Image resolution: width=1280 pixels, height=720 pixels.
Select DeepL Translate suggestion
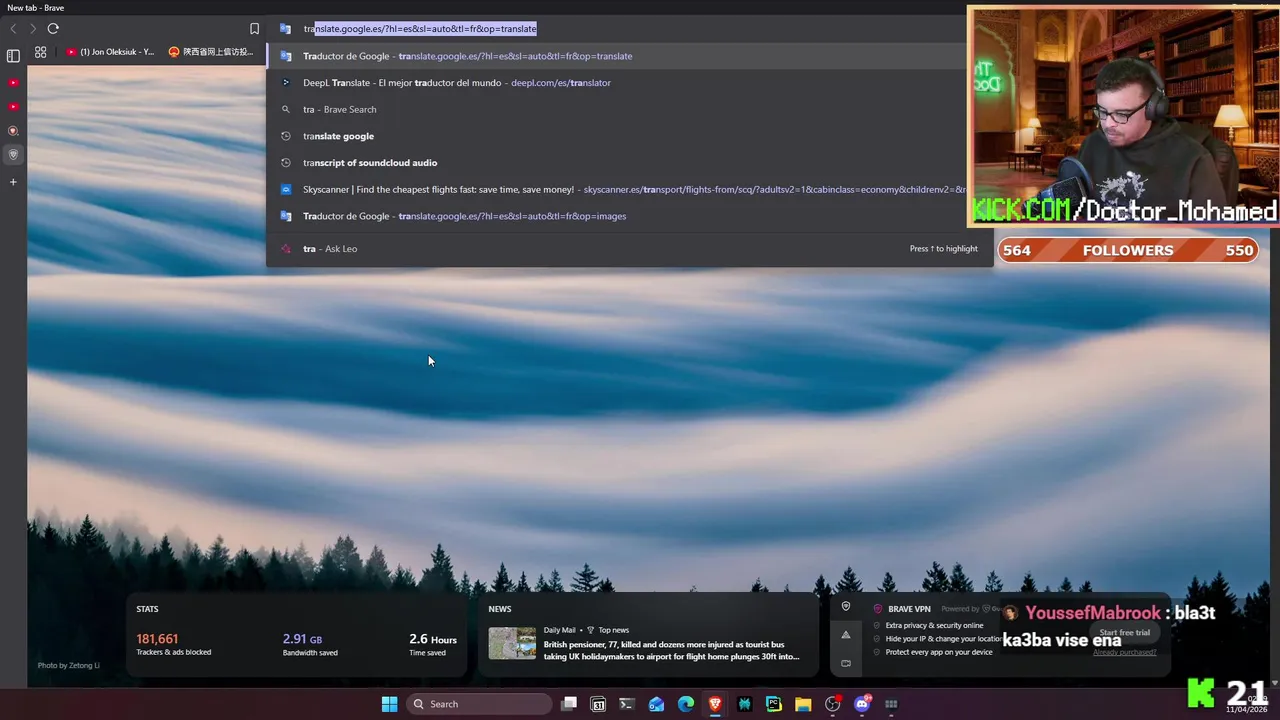pos(630,83)
